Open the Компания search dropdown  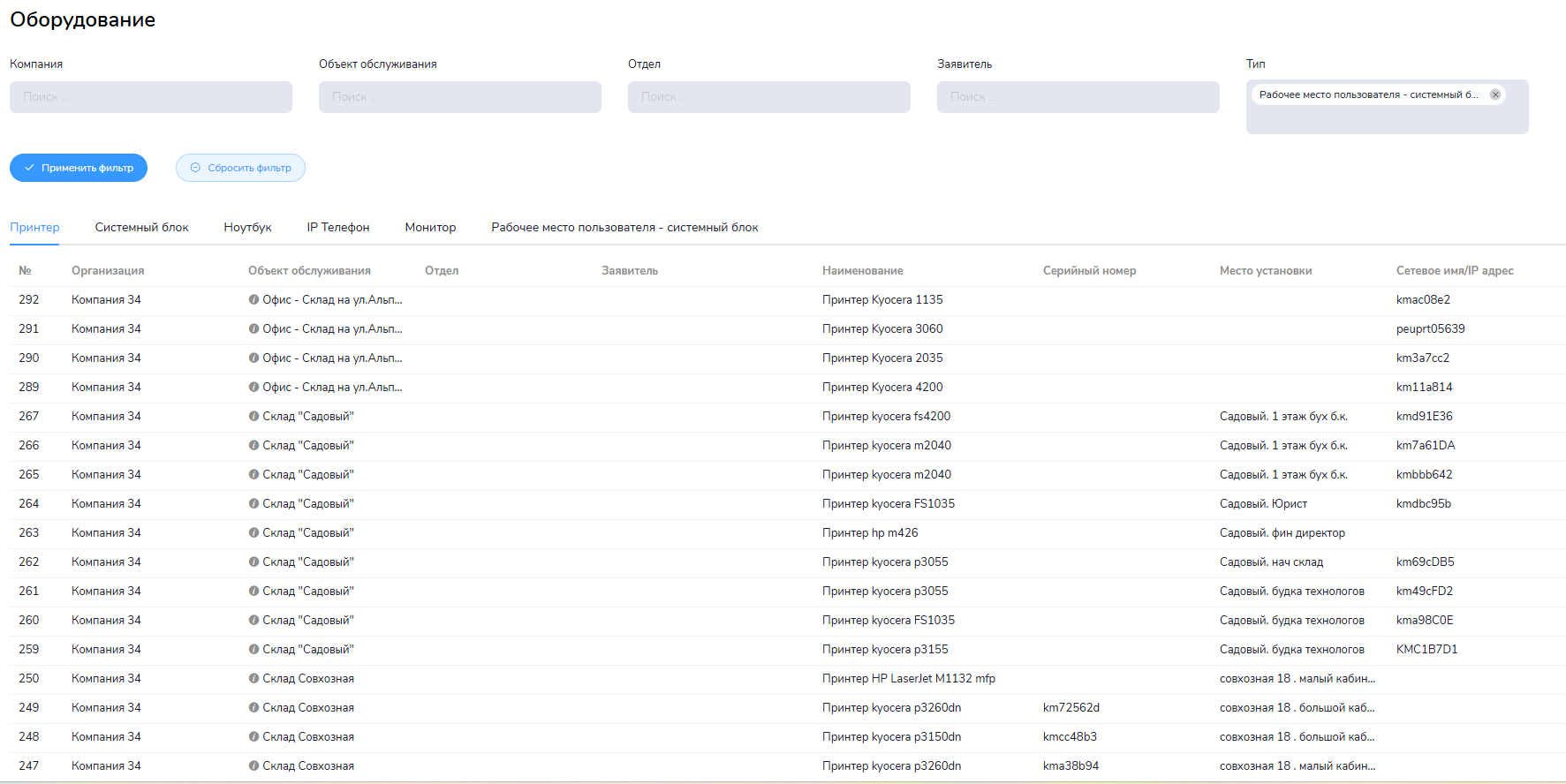point(151,97)
